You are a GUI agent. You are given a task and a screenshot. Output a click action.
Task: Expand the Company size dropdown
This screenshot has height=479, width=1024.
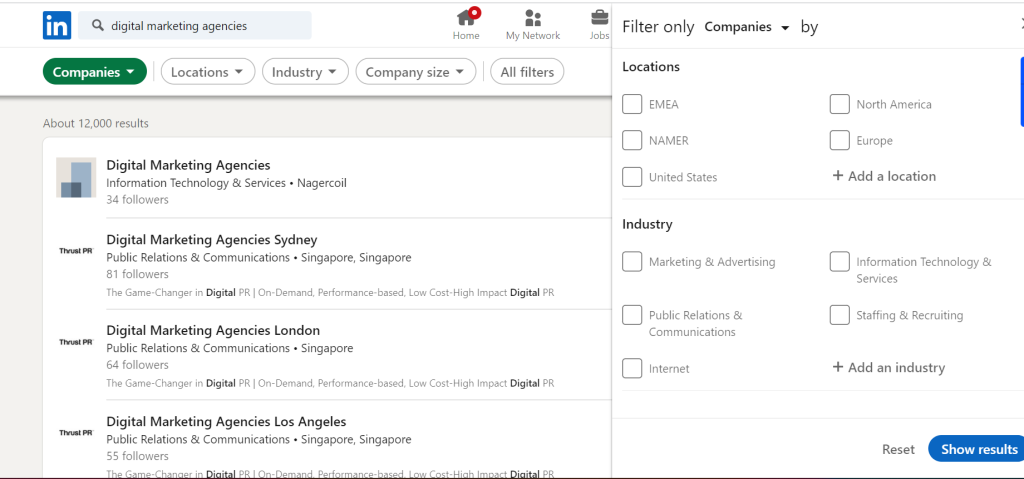pos(415,72)
